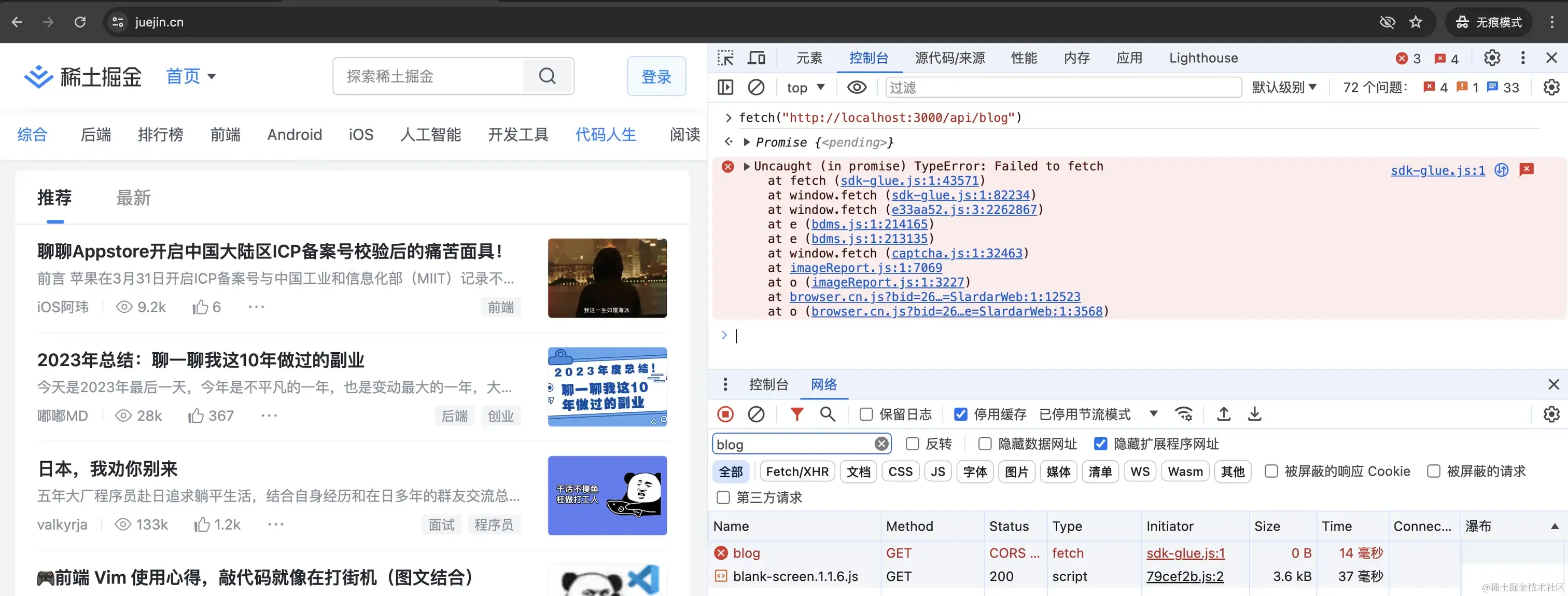Click the search magnifier on juejin

[547, 76]
